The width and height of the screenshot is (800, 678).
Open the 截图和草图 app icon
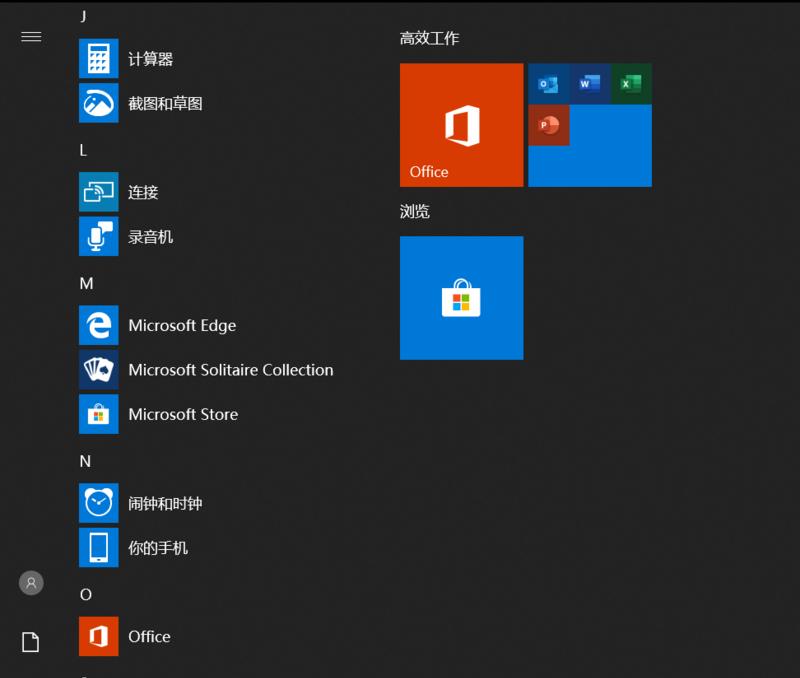pos(98,103)
